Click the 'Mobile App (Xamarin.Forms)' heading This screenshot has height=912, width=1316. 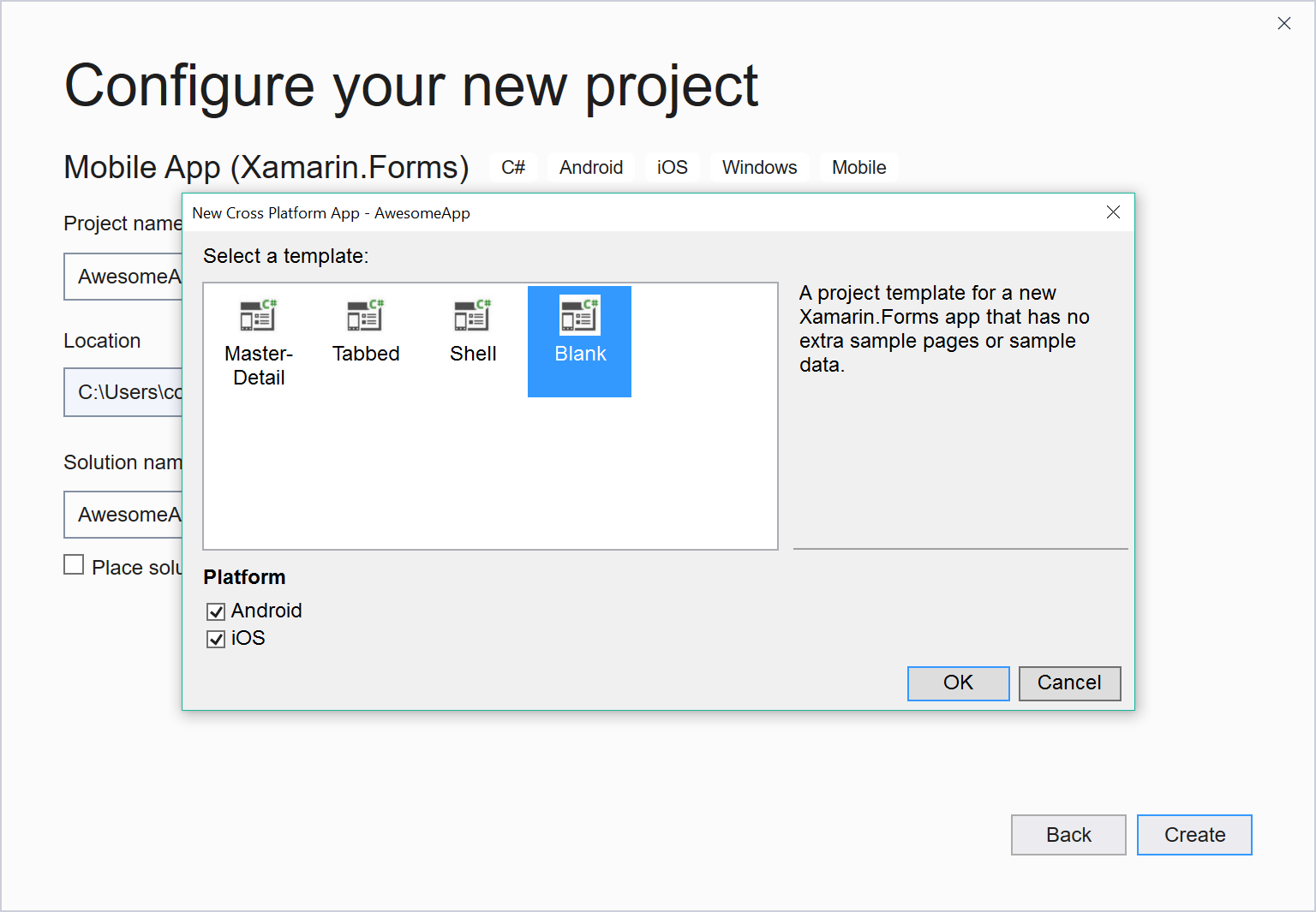click(x=266, y=168)
